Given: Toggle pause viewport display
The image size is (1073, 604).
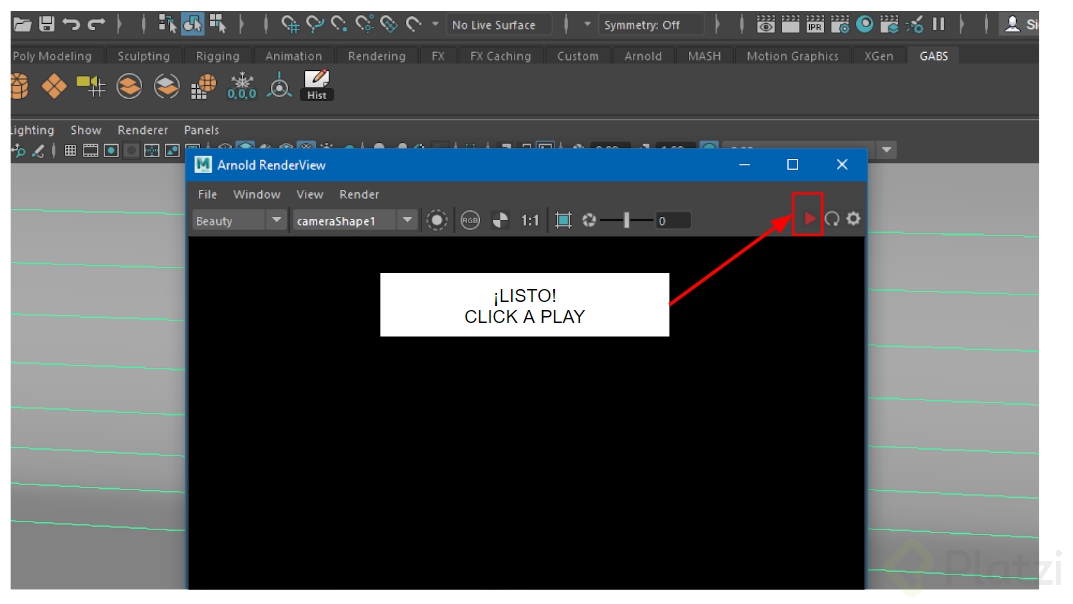Looking at the screenshot, I should click(x=938, y=25).
